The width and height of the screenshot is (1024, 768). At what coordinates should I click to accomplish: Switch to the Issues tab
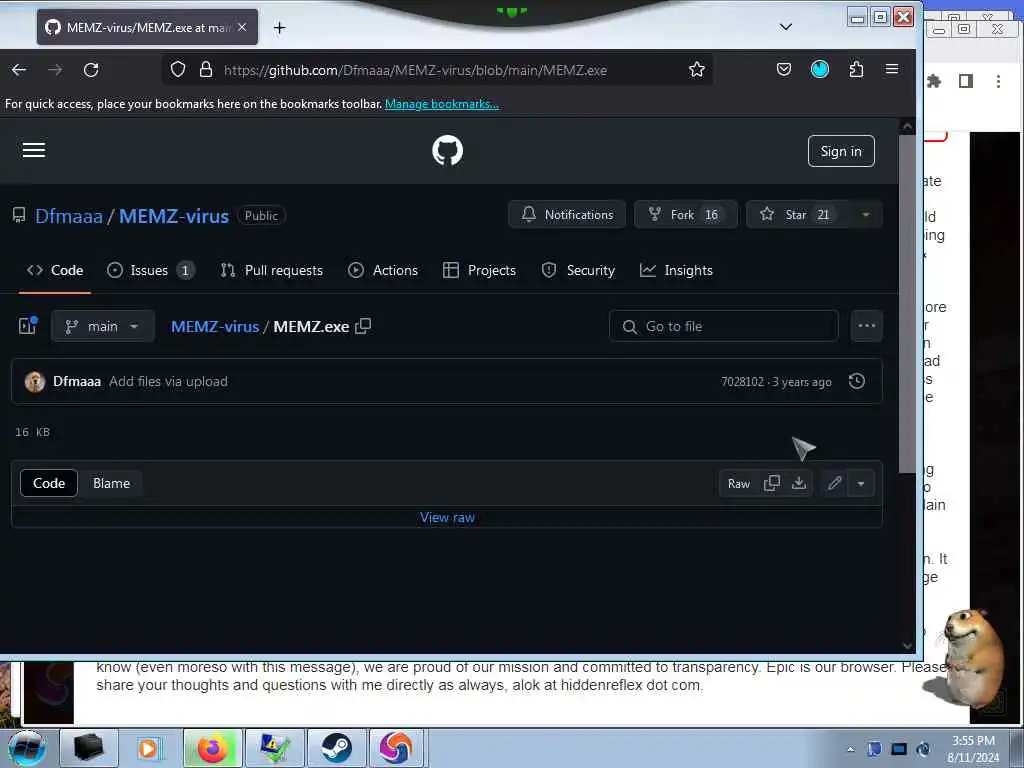click(x=150, y=270)
